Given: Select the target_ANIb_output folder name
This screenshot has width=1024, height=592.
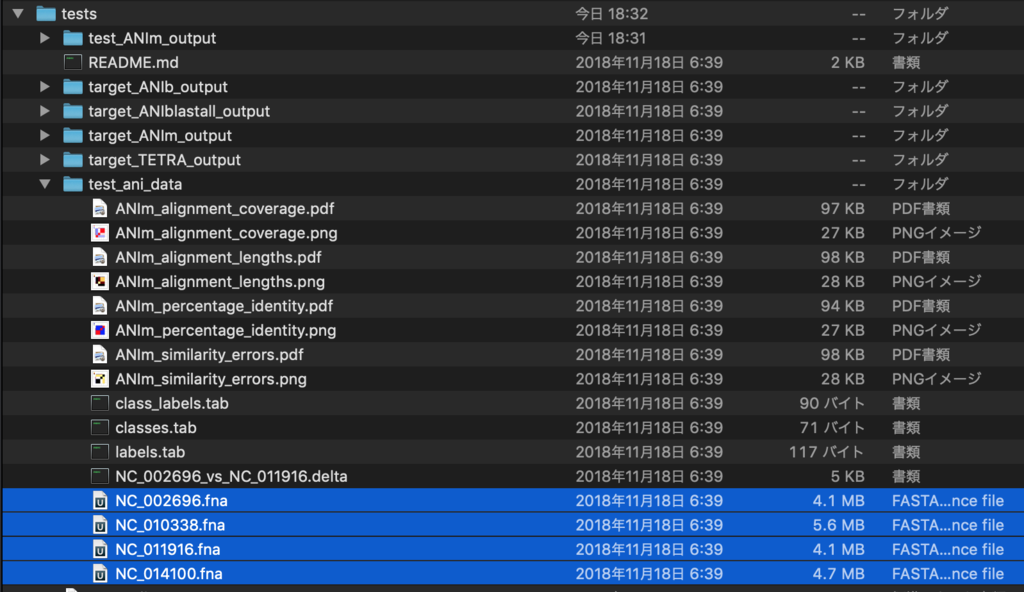Looking at the screenshot, I should tap(158, 87).
